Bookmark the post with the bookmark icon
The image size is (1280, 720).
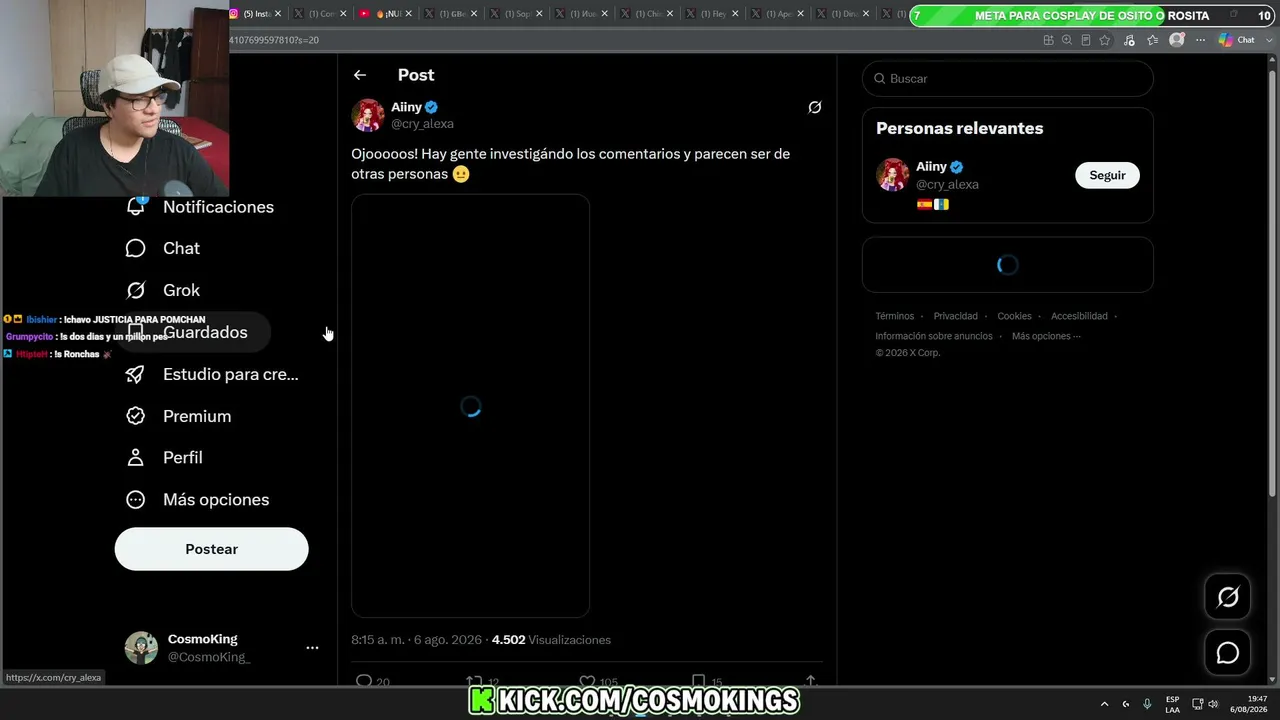699,681
